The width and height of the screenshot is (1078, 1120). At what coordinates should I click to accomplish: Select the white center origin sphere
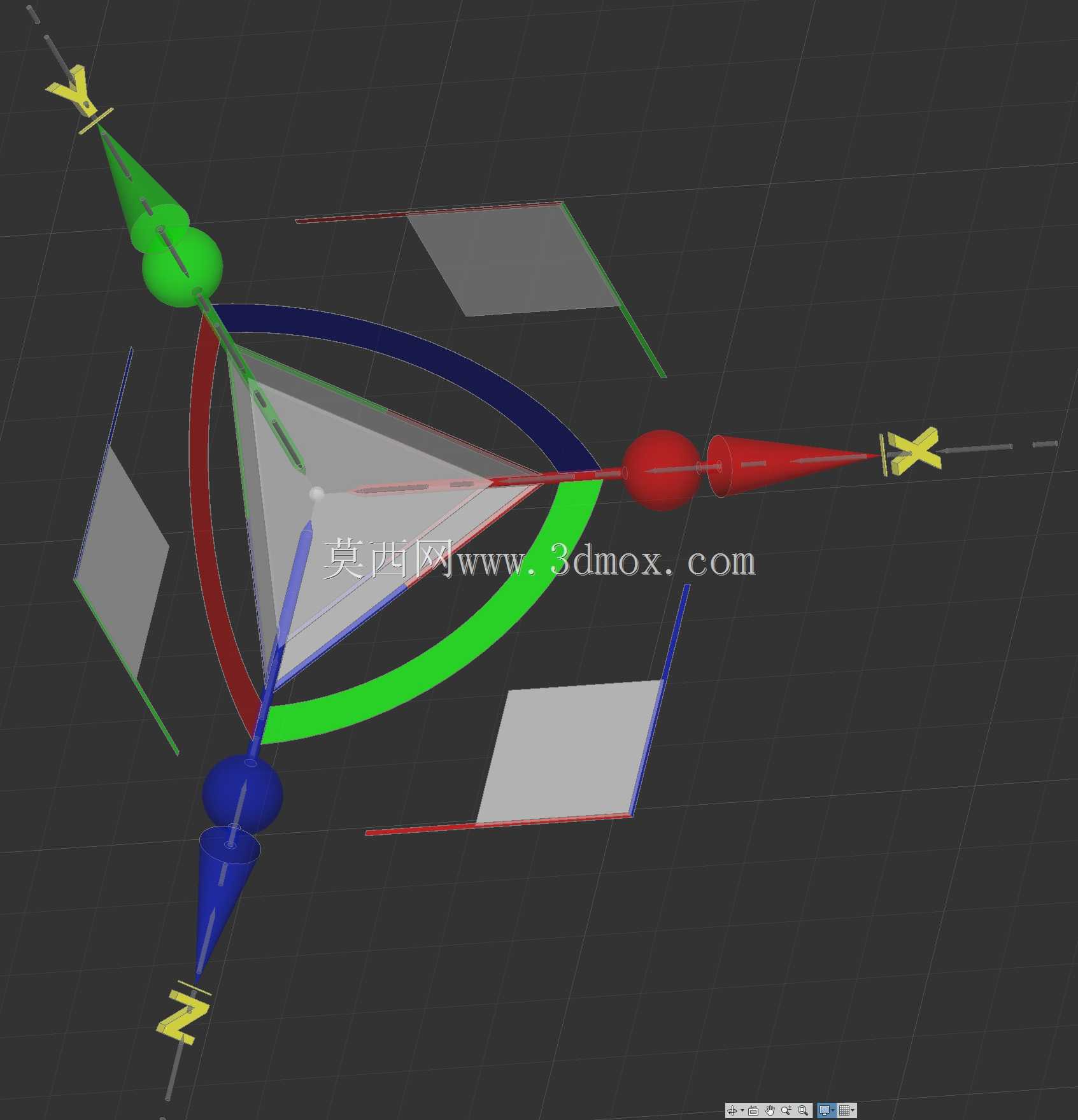point(316,493)
